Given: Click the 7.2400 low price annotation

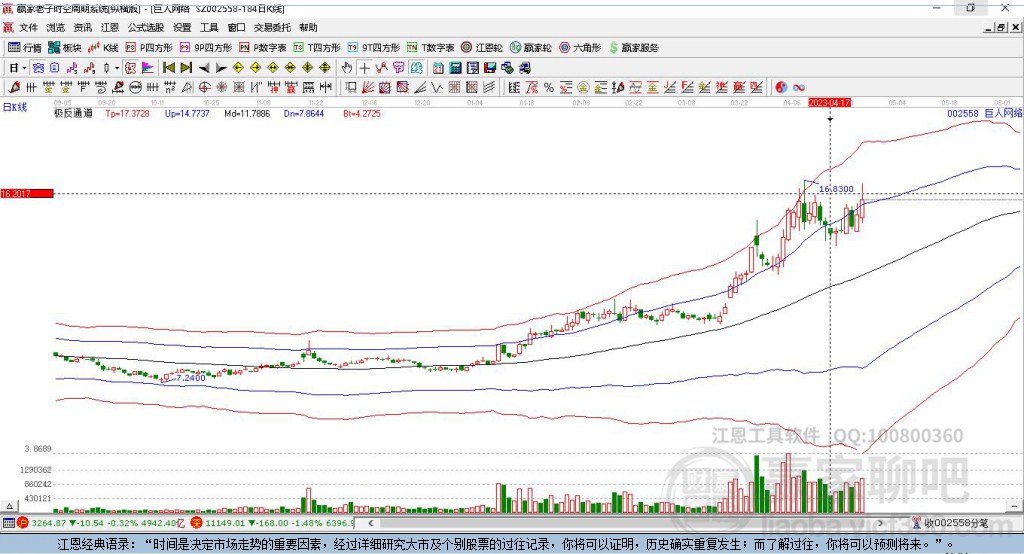Looking at the screenshot, I should pos(191,378).
